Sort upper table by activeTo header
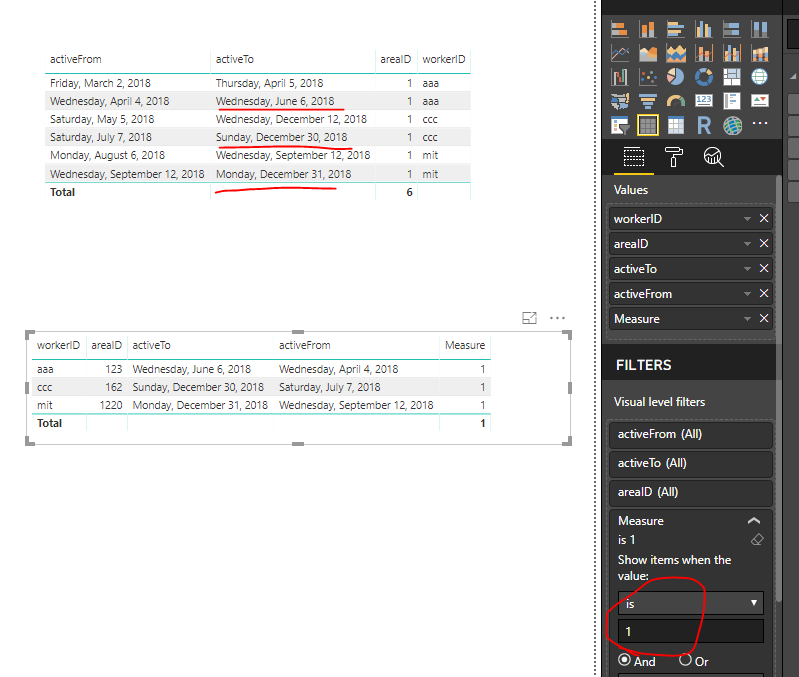The width and height of the screenshot is (799, 677). (234, 60)
